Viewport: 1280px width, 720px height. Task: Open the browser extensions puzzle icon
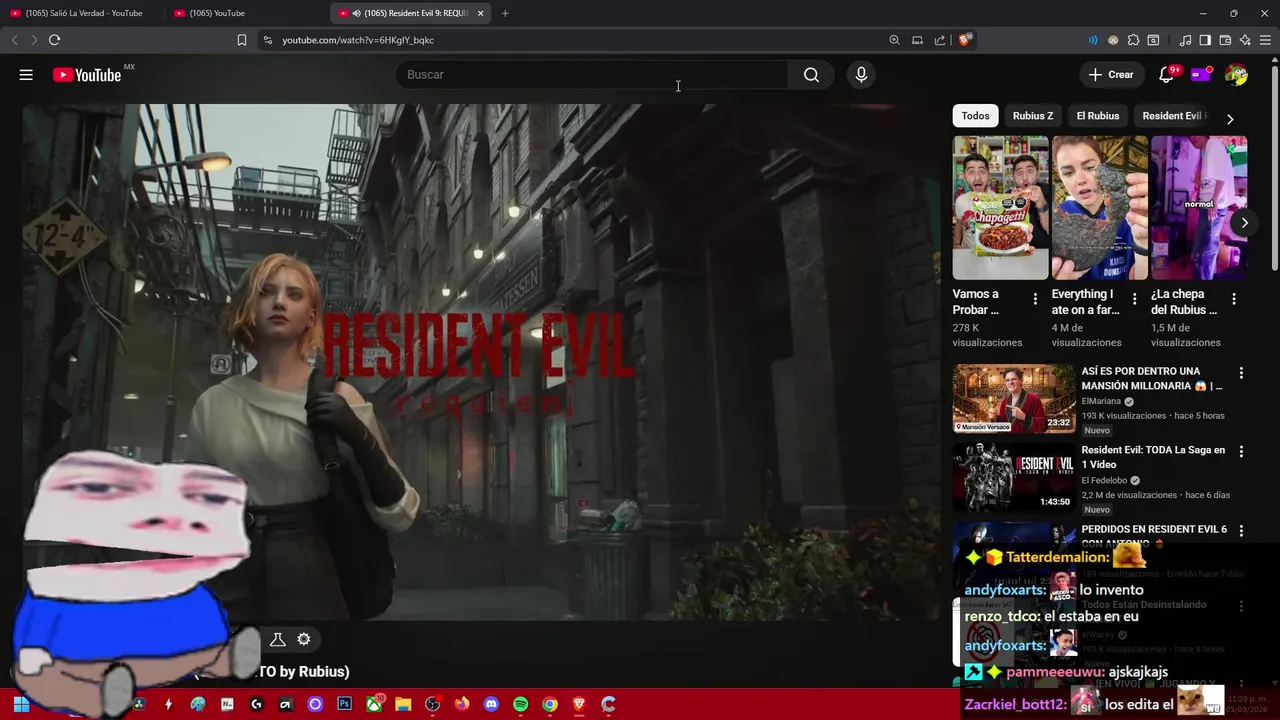1133,40
